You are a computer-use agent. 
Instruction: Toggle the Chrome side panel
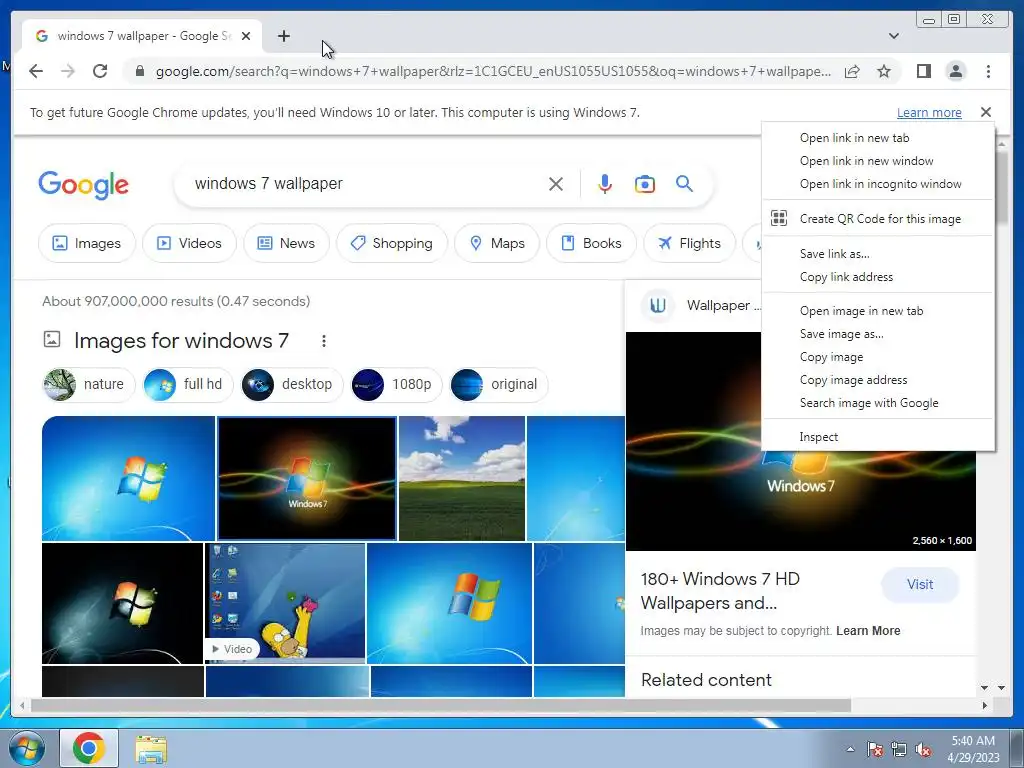tap(923, 71)
